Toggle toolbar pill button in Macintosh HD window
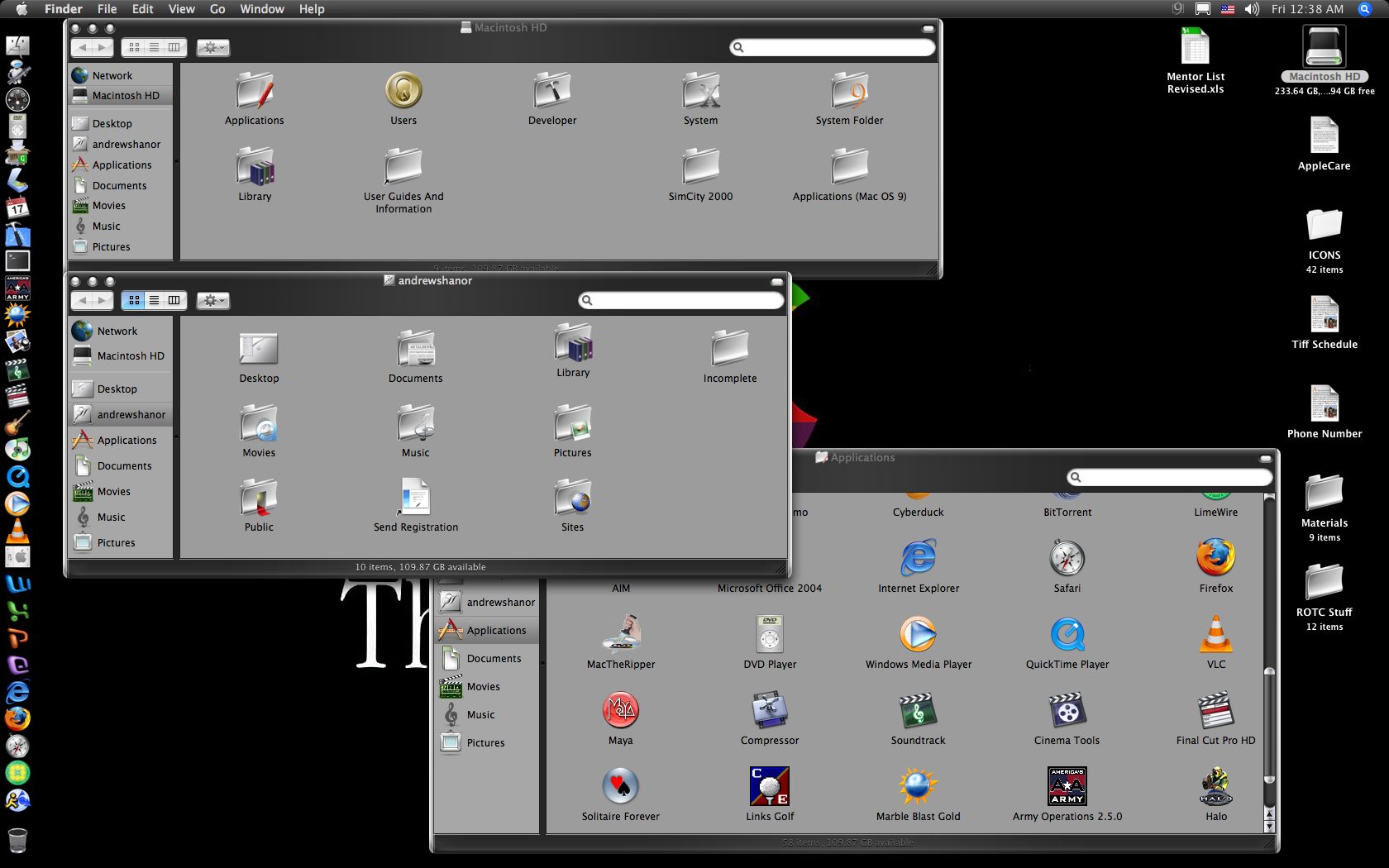The image size is (1389, 868). [x=928, y=29]
